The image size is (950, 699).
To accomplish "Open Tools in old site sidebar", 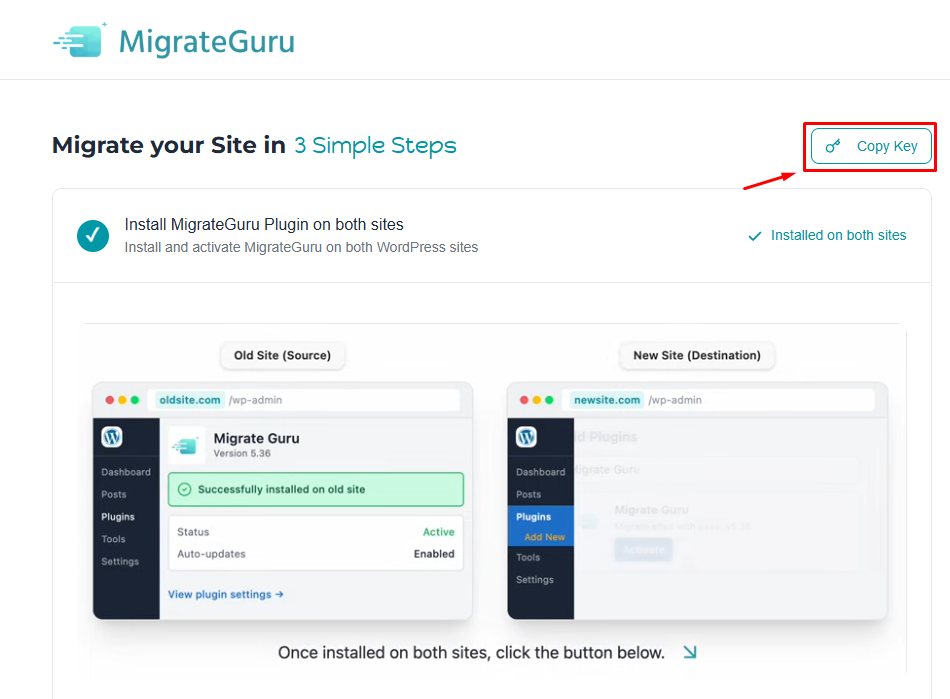I will click(113, 539).
